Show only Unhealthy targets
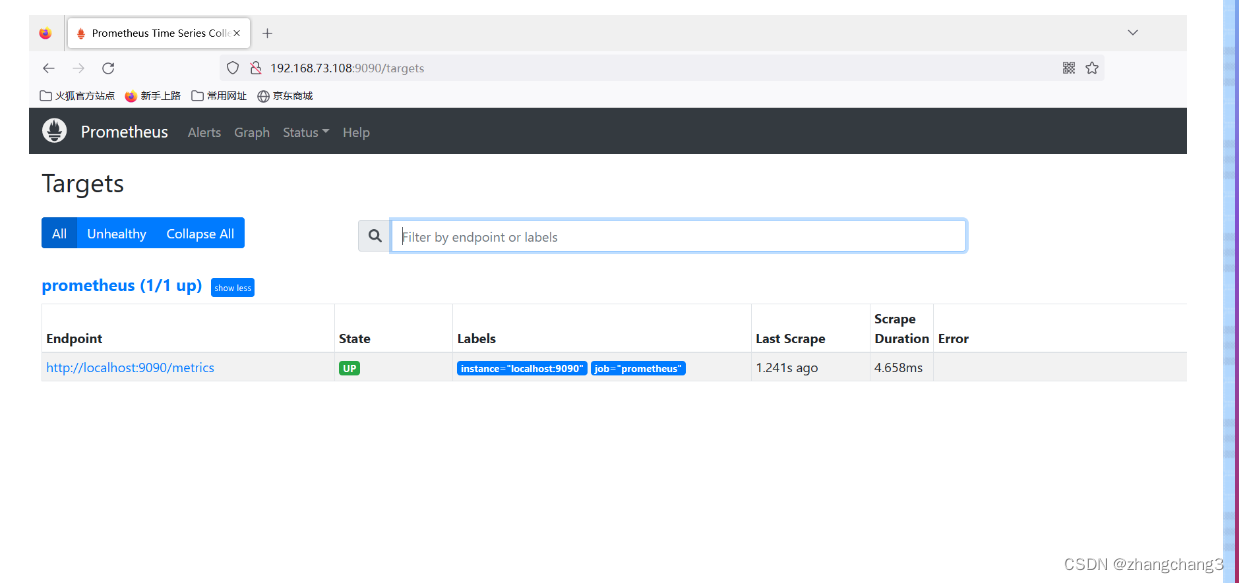This screenshot has width=1239, height=583. 117,233
